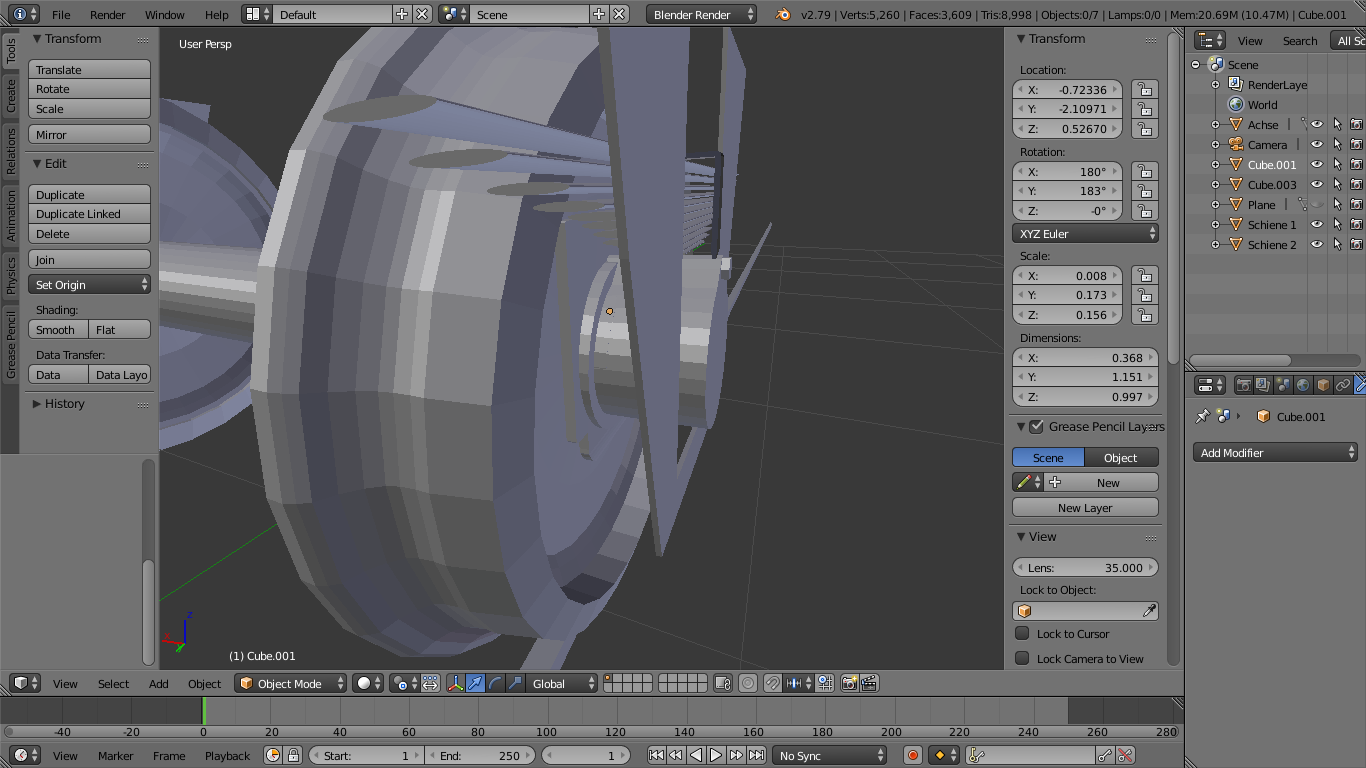Play the animation forward
Image resolution: width=1366 pixels, height=768 pixels.
[x=716, y=756]
